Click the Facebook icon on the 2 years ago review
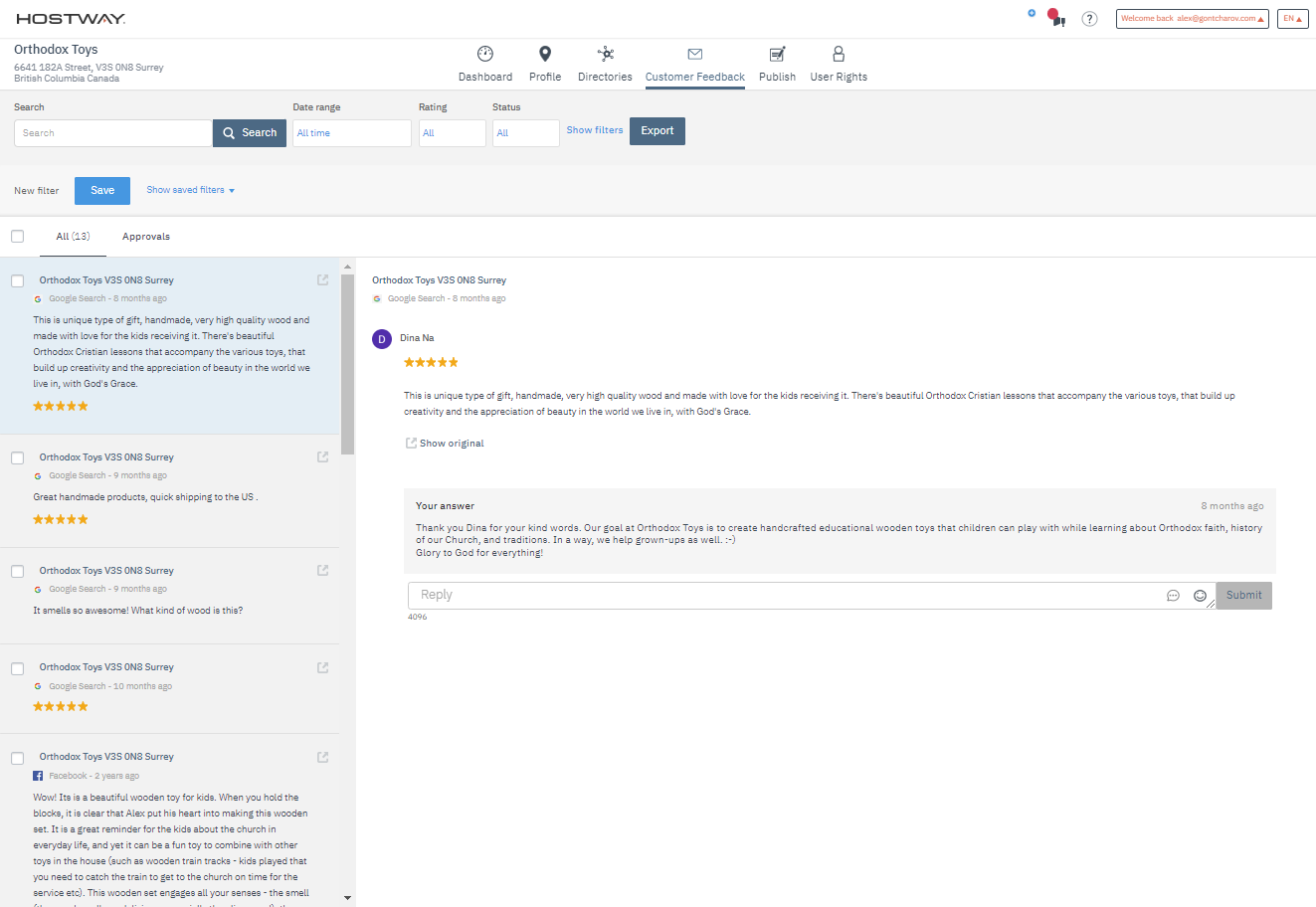Image resolution: width=1316 pixels, height=907 pixels. pos(38,776)
